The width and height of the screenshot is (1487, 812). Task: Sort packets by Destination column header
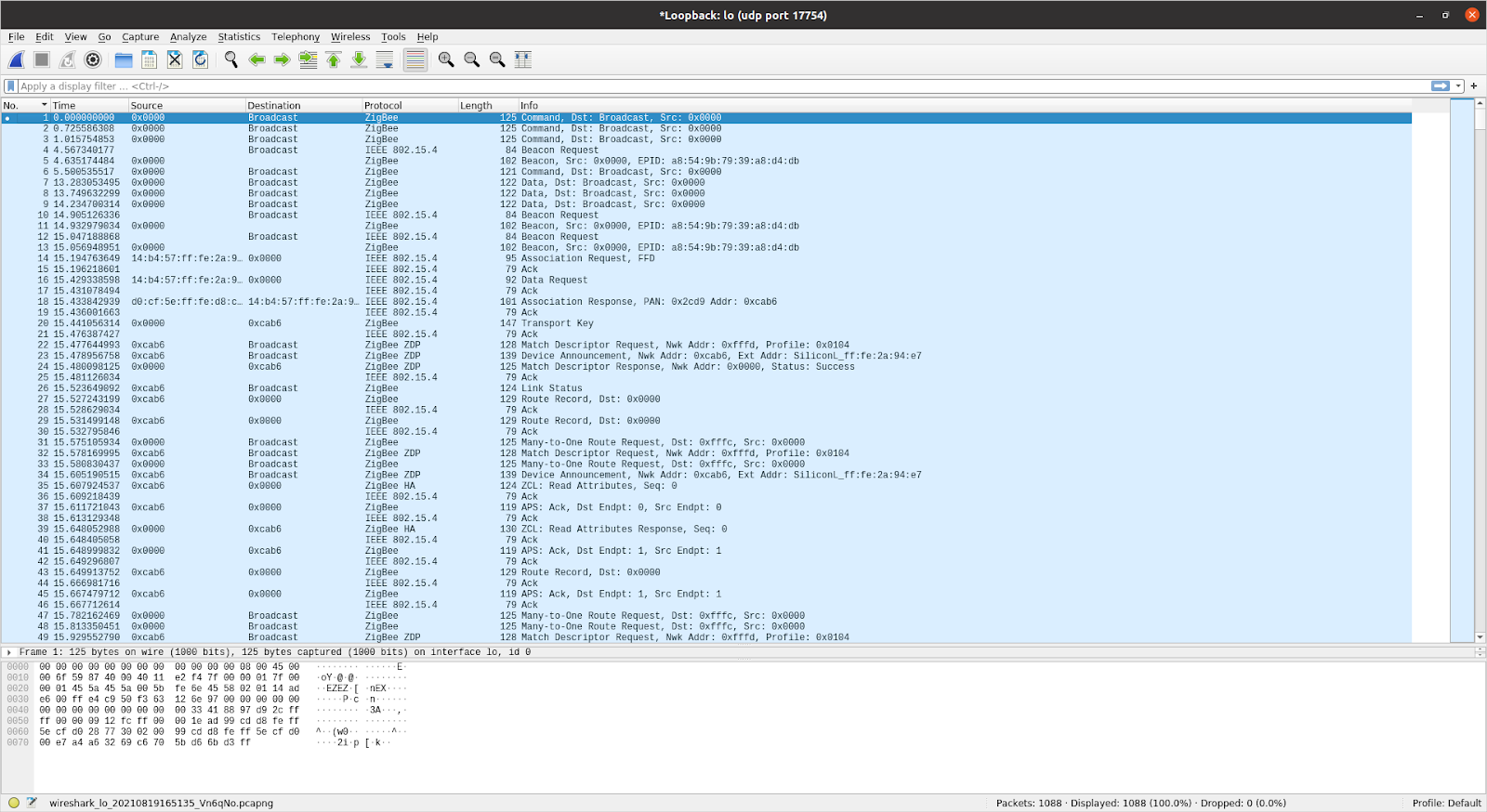[x=304, y=106]
